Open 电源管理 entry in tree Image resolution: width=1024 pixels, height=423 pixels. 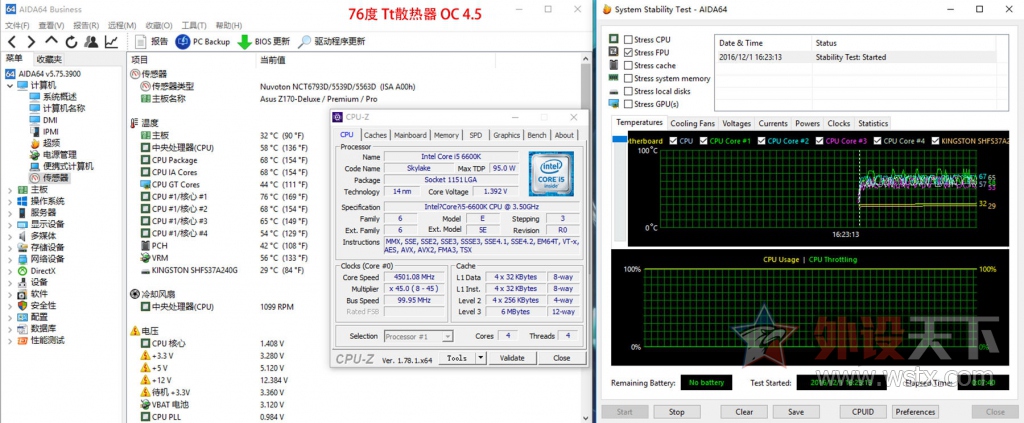coord(59,155)
